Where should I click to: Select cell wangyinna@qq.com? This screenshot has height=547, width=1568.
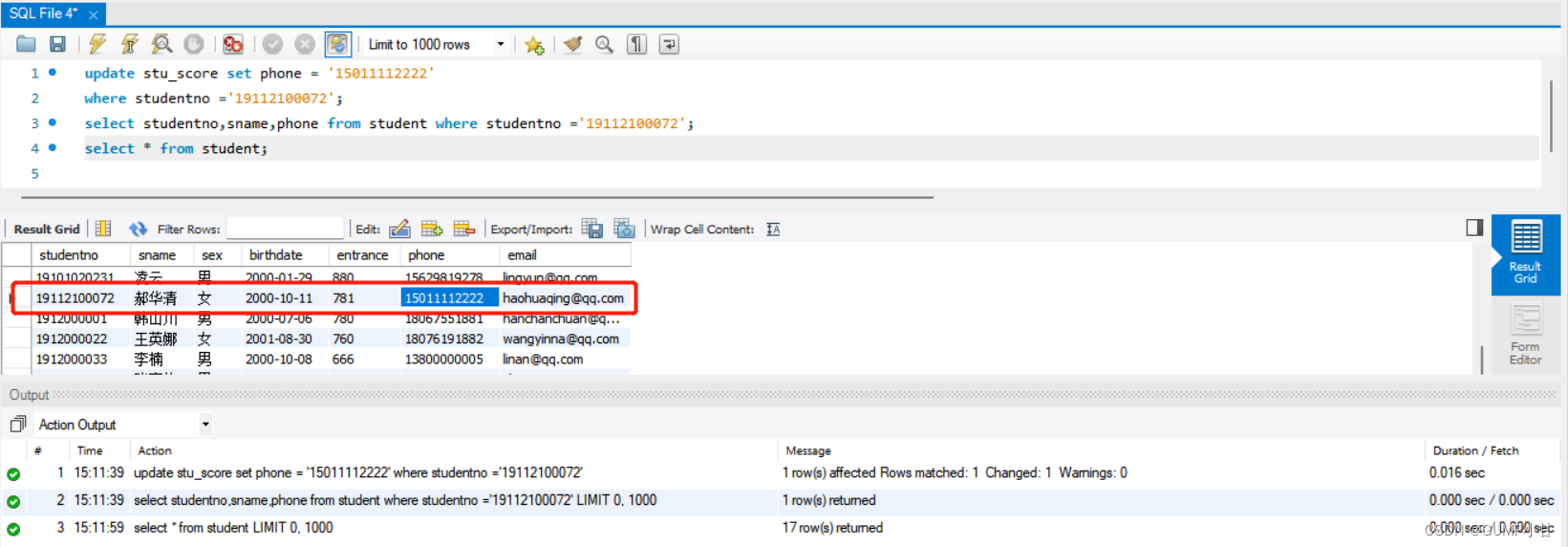[565, 339]
